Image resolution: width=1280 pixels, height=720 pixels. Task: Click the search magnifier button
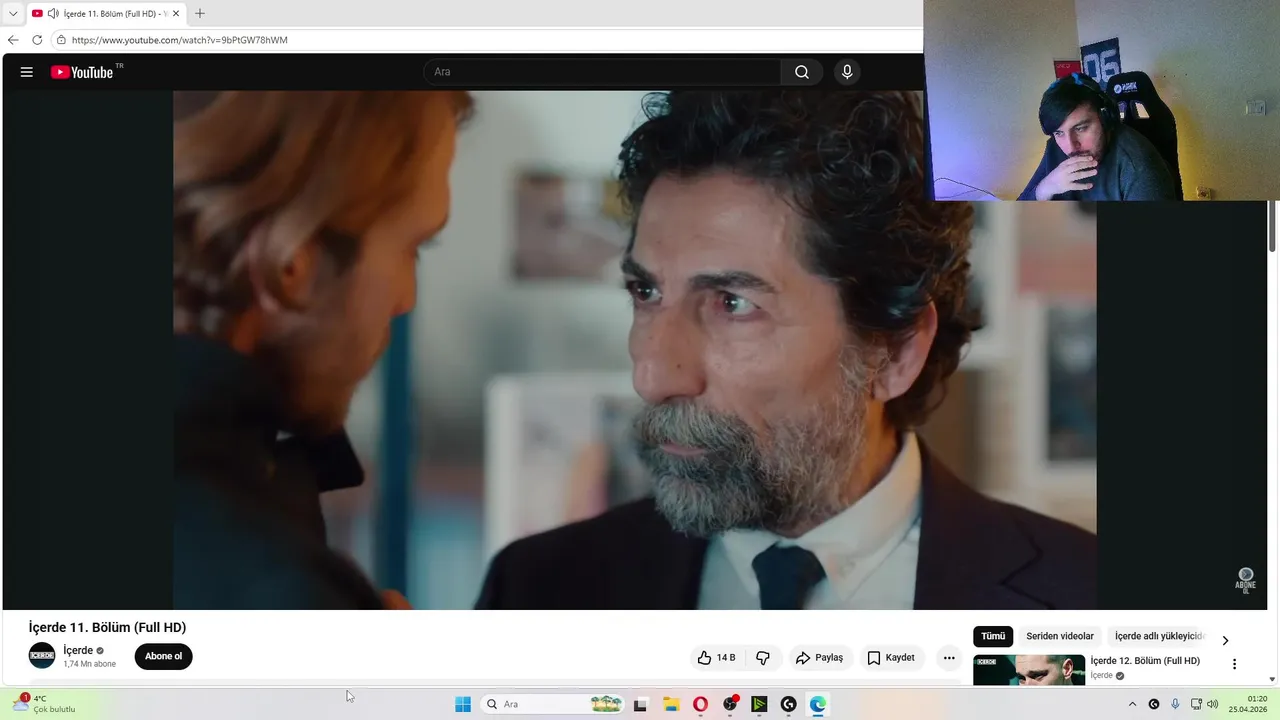[x=802, y=72]
